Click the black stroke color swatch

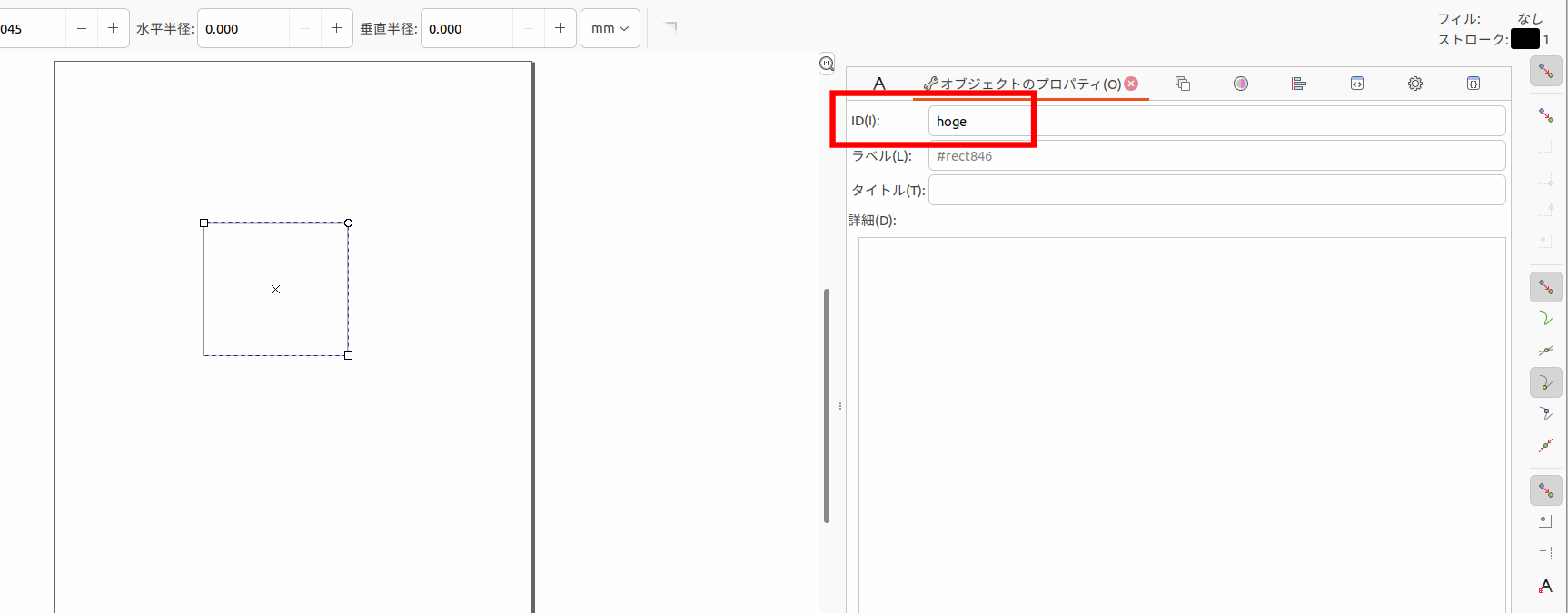pos(1524,39)
